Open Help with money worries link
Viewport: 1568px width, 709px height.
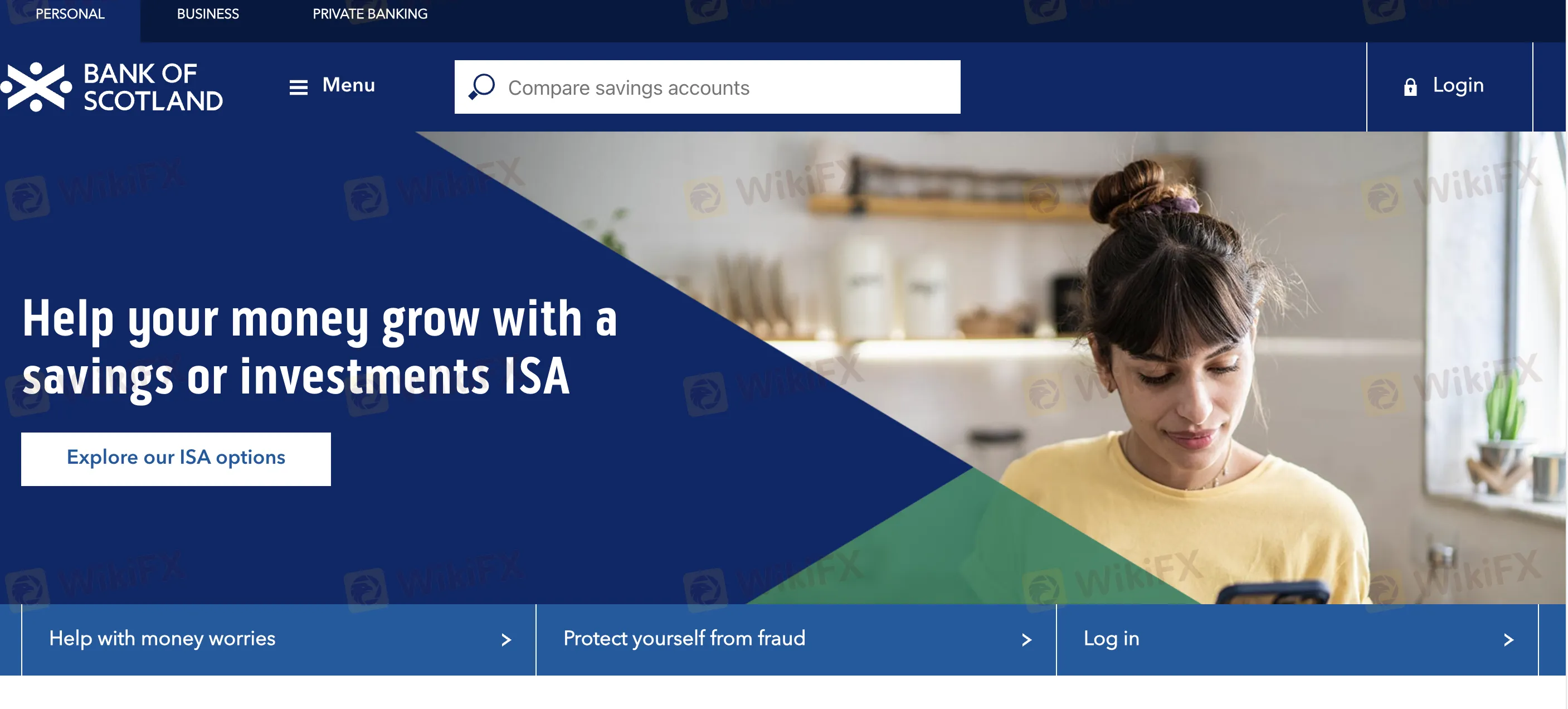279,639
